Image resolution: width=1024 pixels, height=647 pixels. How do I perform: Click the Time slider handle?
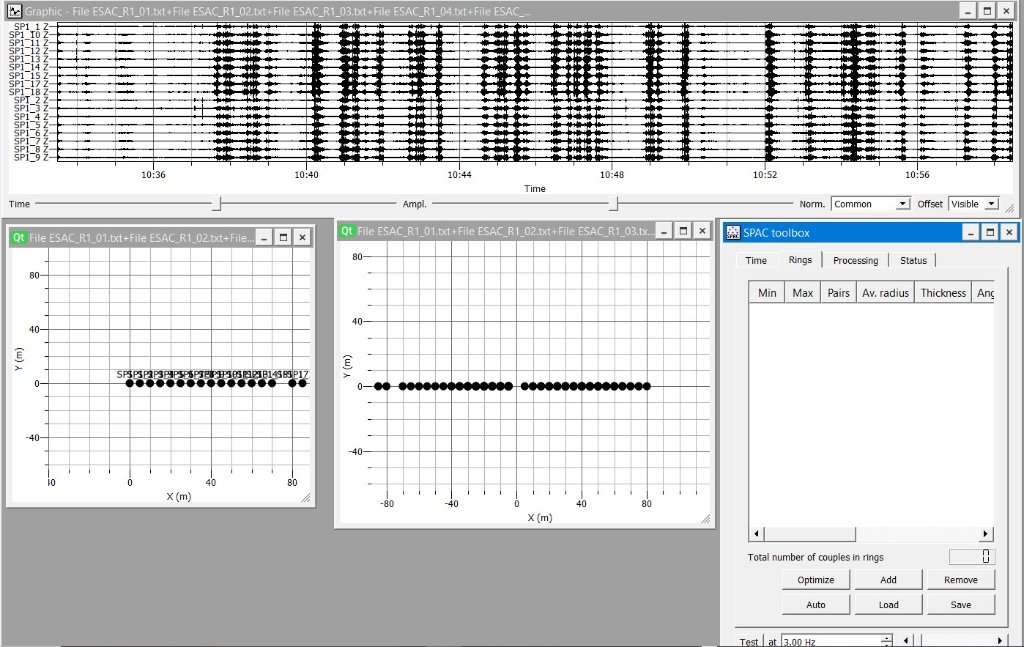pos(216,204)
